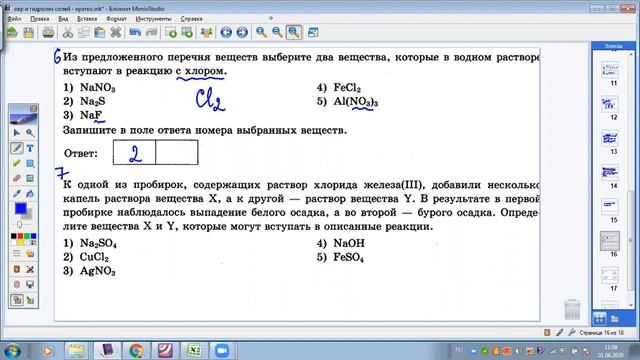Open the current blue outline color swatch
This screenshot has height=360, width=640.
click(20, 209)
